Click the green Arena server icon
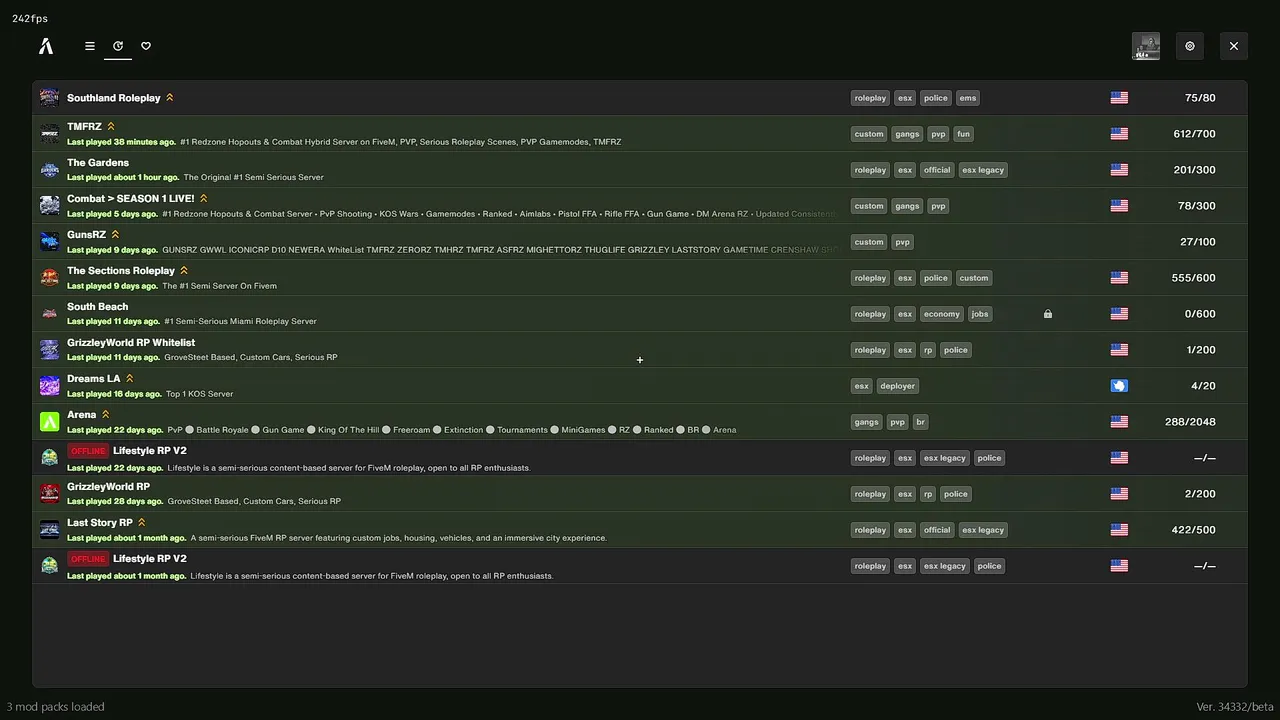 (x=50, y=422)
